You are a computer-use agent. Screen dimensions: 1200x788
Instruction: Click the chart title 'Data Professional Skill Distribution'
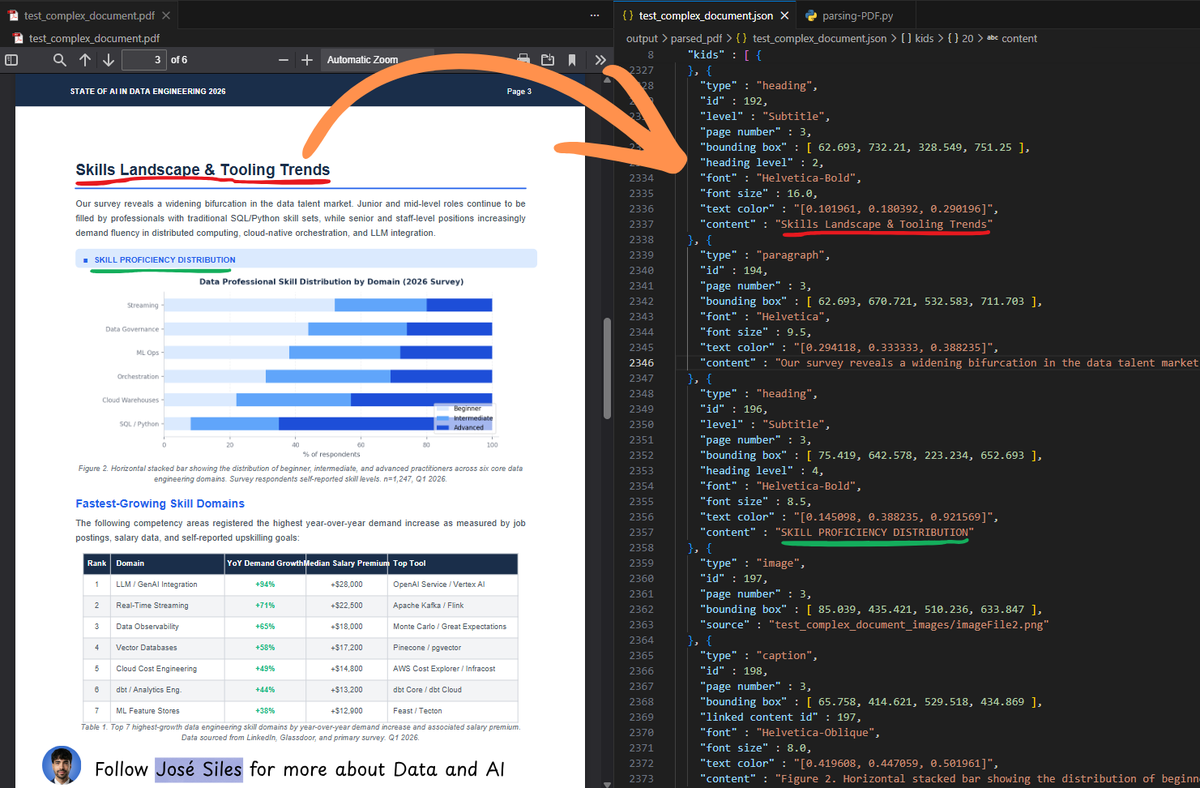tap(331, 282)
